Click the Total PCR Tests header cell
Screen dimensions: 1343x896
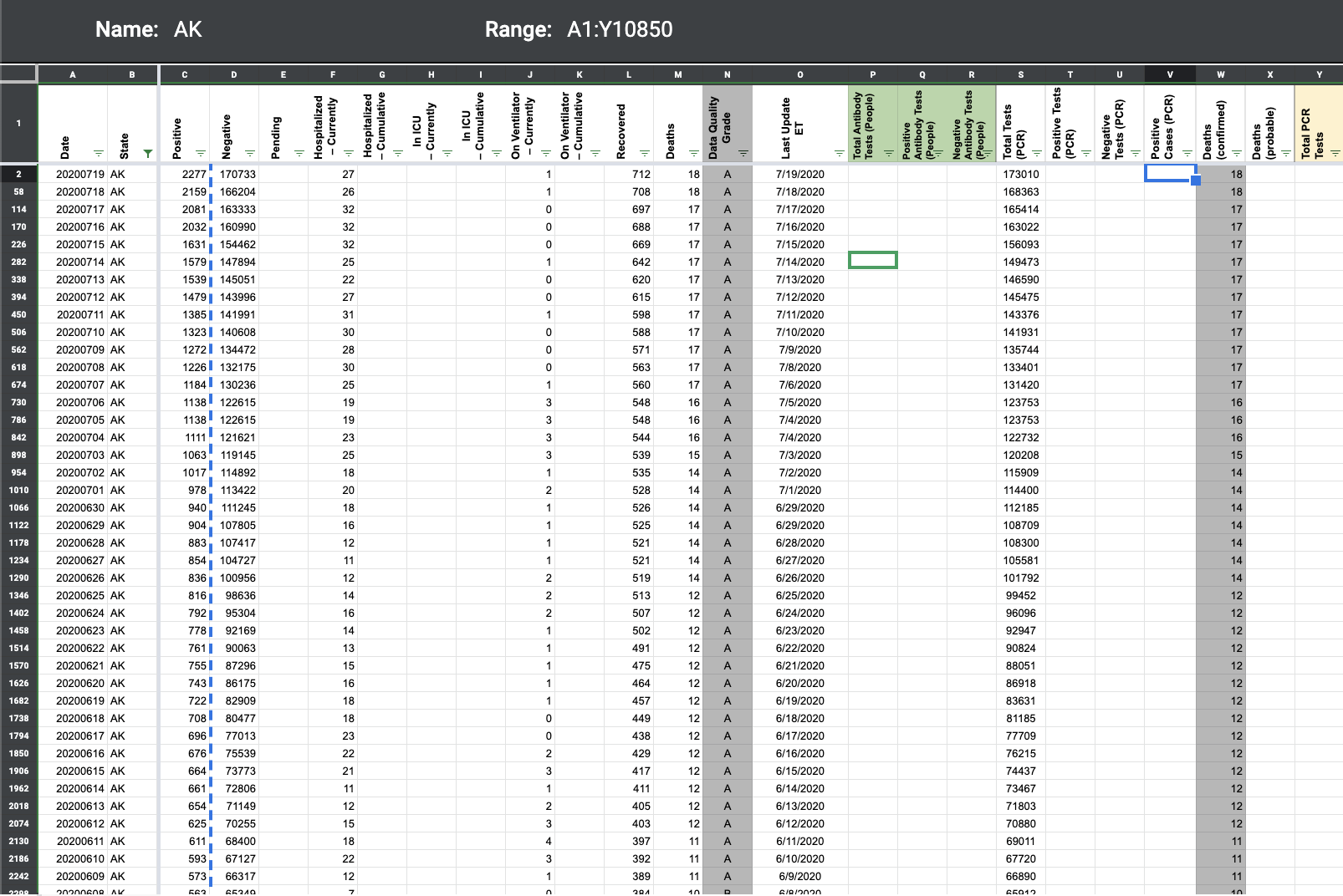click(1320, 123)
